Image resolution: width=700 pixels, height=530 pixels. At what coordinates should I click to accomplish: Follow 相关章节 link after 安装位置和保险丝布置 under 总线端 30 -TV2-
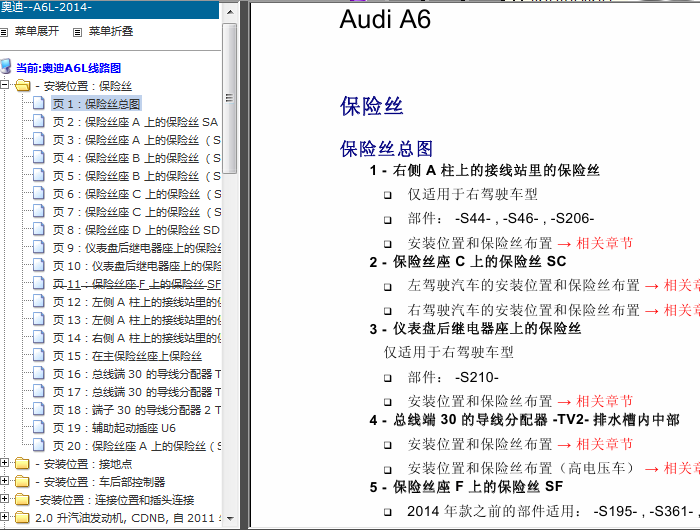tap(604, 444)
